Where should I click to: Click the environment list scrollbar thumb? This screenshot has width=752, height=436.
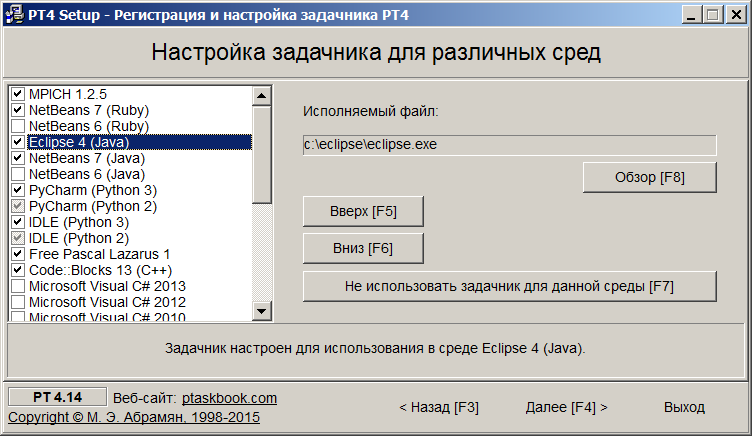pyautogui.click(x=261, y=154)
